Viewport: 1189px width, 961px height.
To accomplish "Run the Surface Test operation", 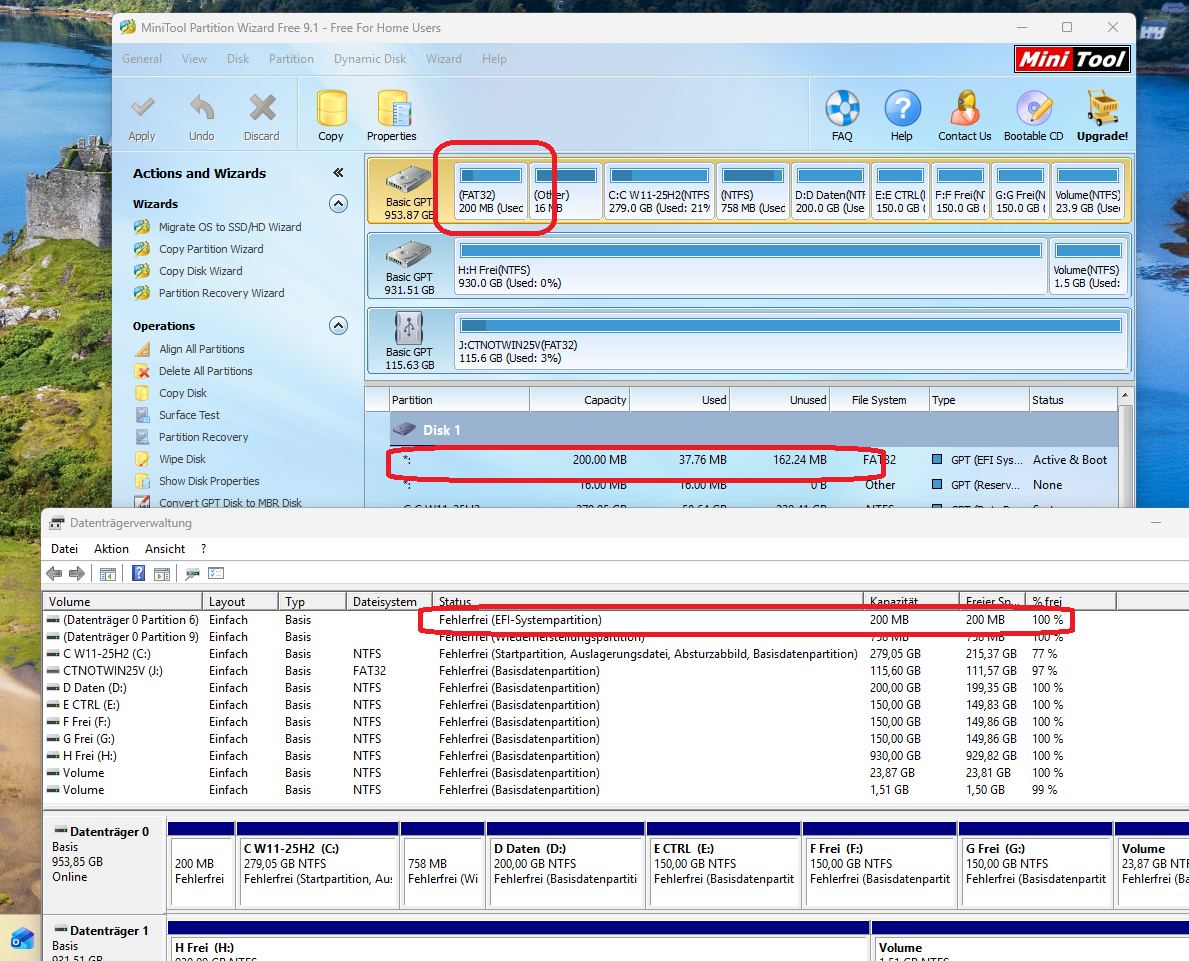I will pos(189,415).
